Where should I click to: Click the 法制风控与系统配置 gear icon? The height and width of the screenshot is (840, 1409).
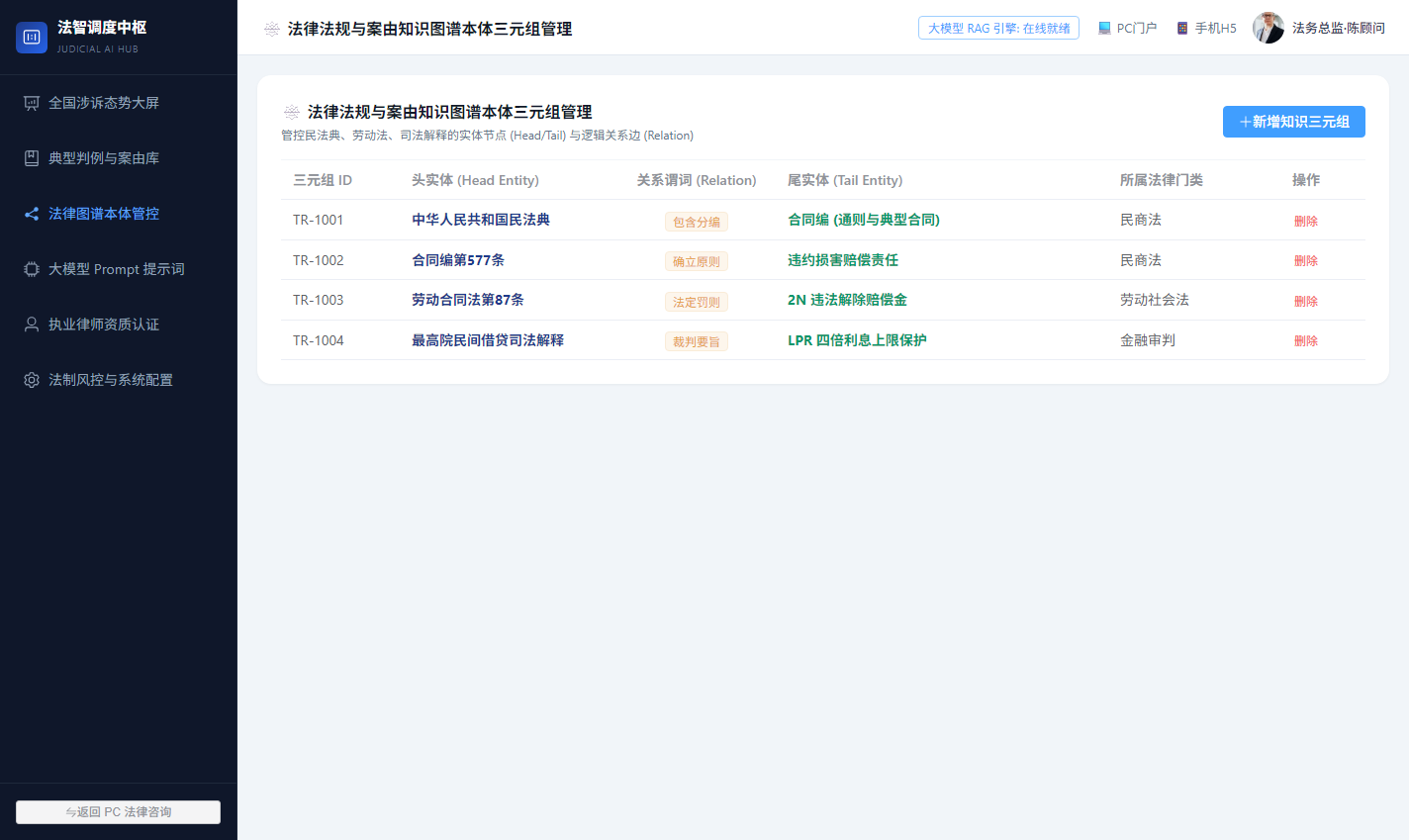[x=32, y=380]
